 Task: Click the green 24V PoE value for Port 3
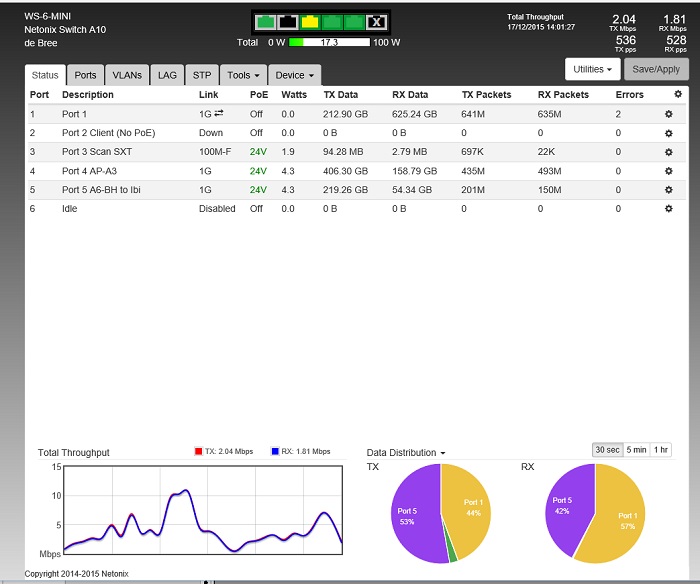coord(258,152)
